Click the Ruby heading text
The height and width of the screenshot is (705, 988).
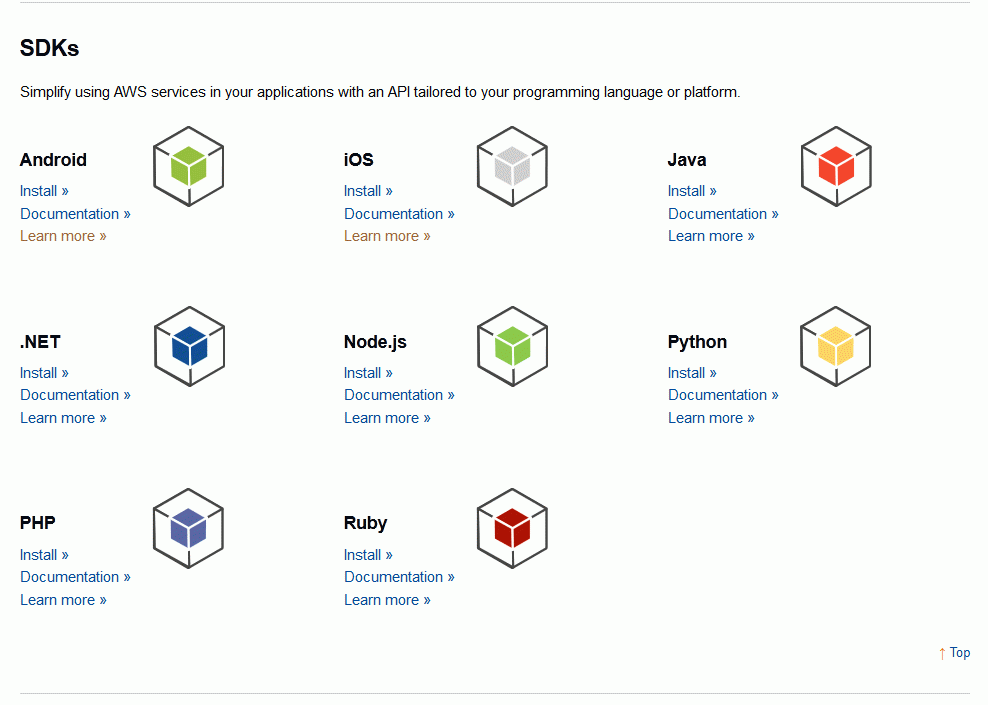click(x=365, y=523)
